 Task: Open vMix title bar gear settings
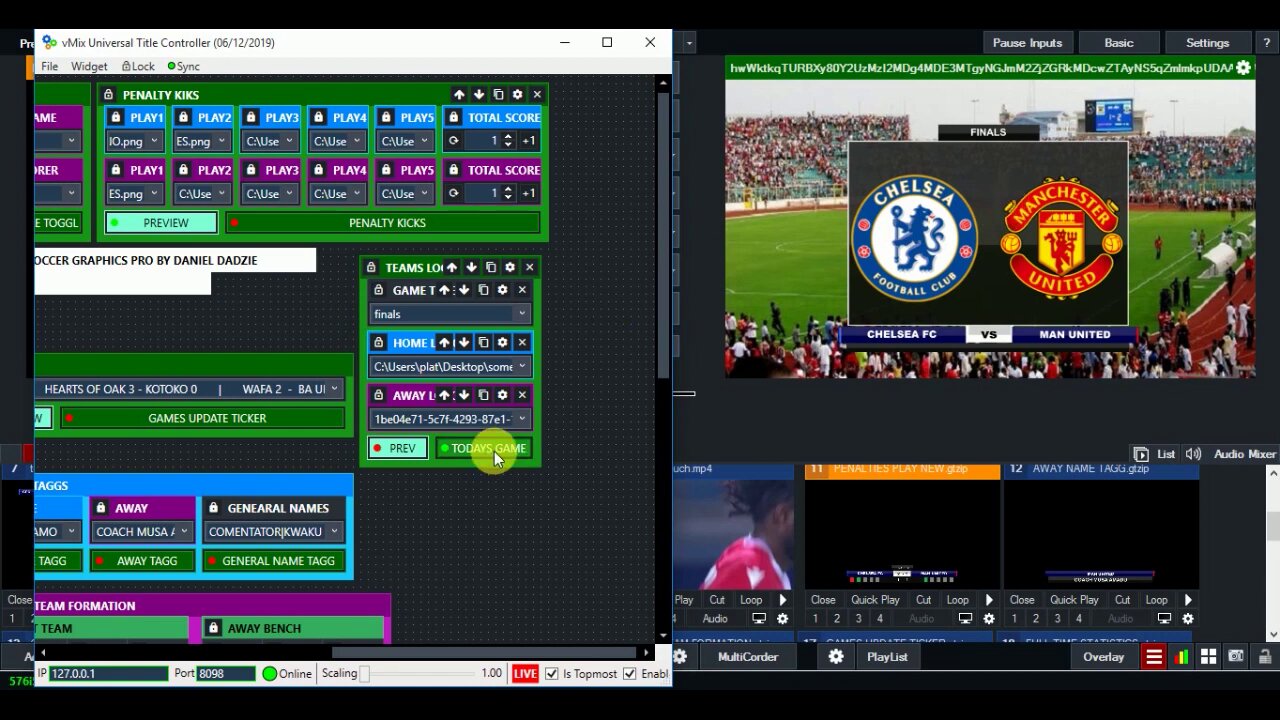1243,68
